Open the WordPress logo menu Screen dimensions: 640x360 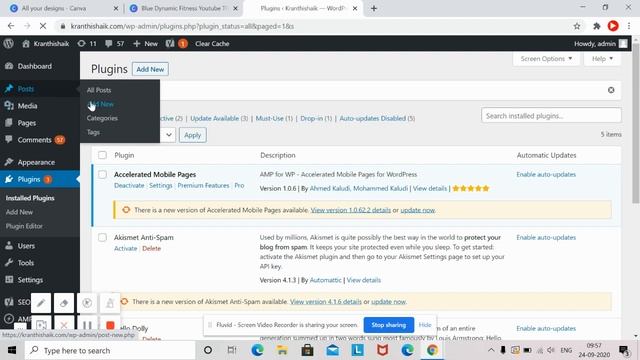pos(9,43)
